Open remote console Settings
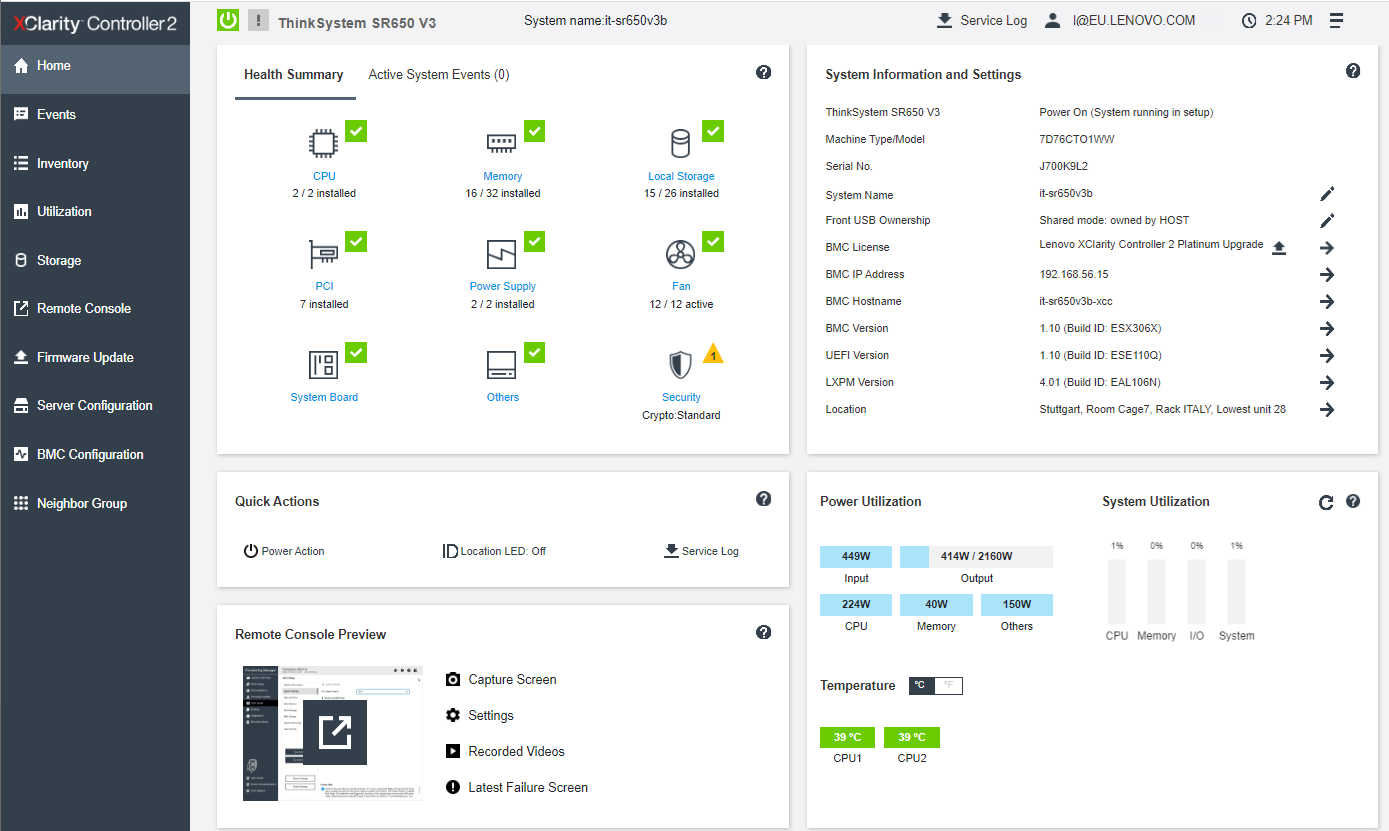The width and height of the screenshot is (1389, 831). click(x=479, y=715)
